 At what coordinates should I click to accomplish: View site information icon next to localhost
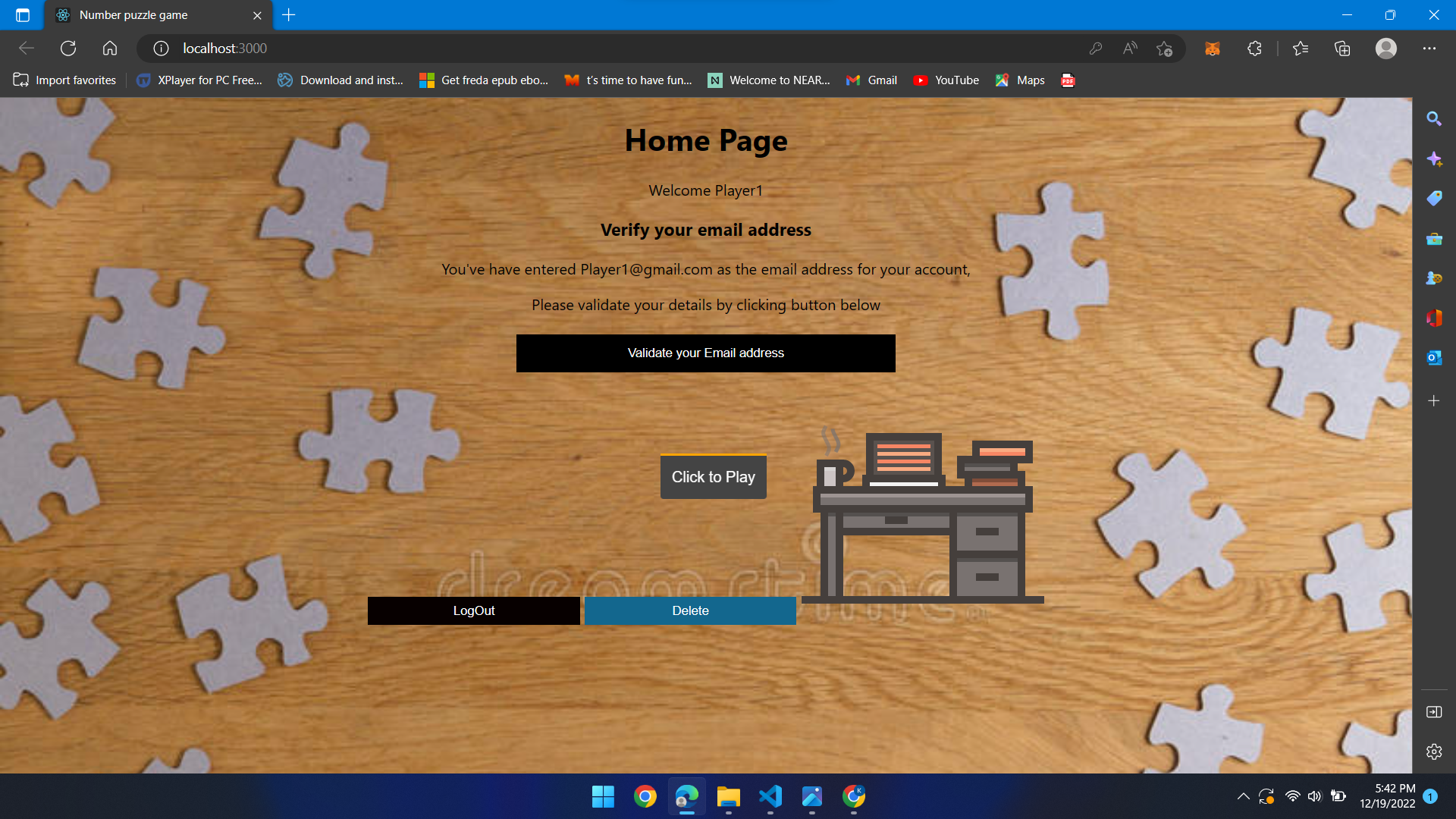pyautogui.click(x=161, y=49)
